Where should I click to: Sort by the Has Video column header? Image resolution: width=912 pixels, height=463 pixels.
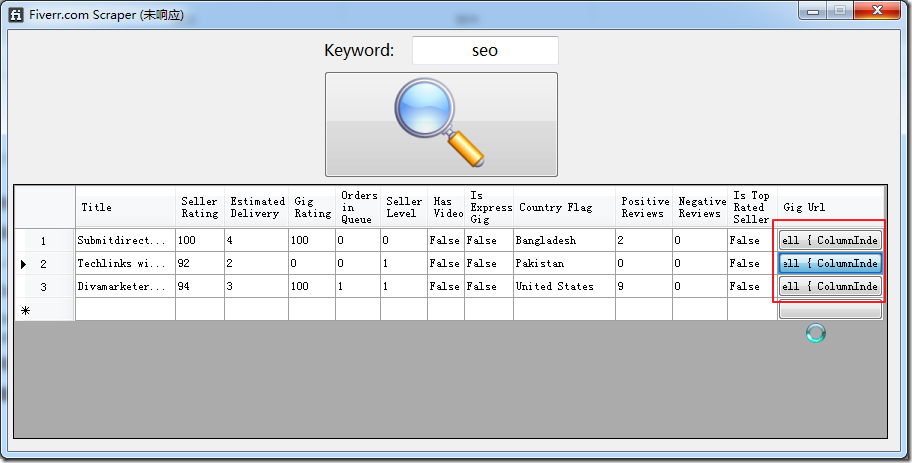(446, 207)
